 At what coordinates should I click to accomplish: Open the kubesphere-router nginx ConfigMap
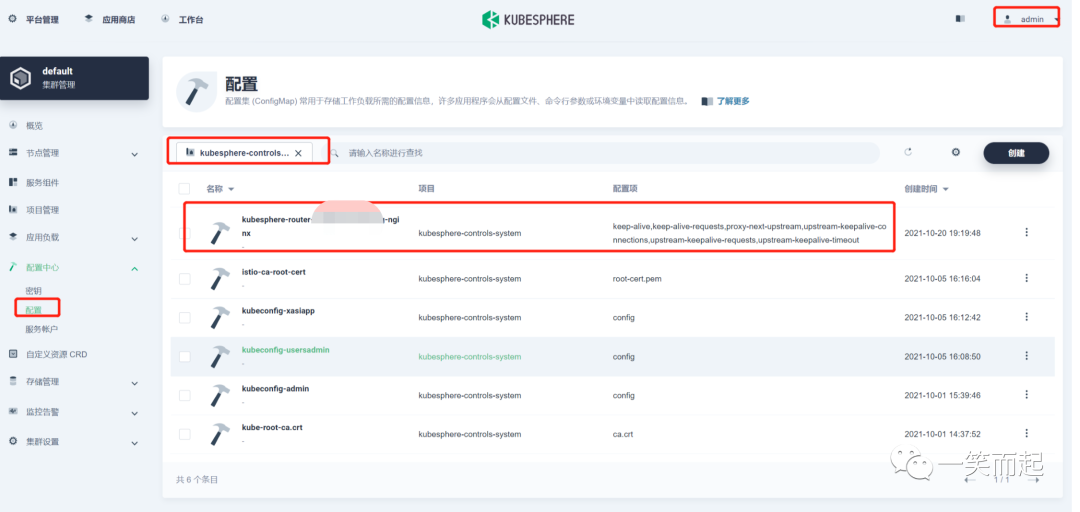(x=320, y=226)
